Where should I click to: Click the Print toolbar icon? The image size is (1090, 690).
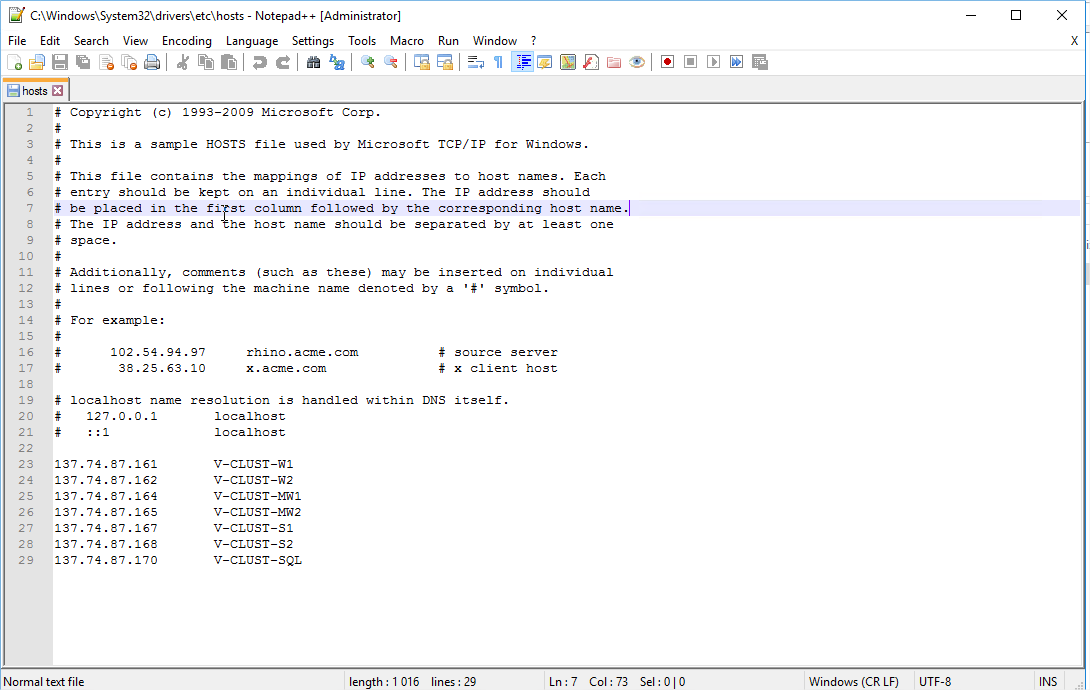(x=152, y=62)
